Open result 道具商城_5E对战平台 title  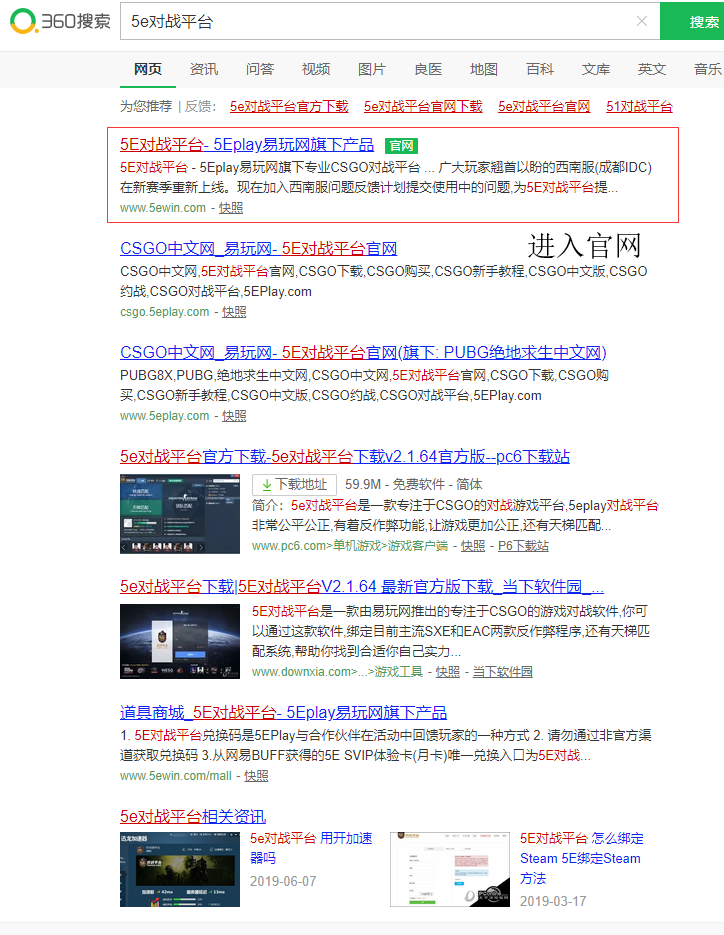click(x=283, y=712)
